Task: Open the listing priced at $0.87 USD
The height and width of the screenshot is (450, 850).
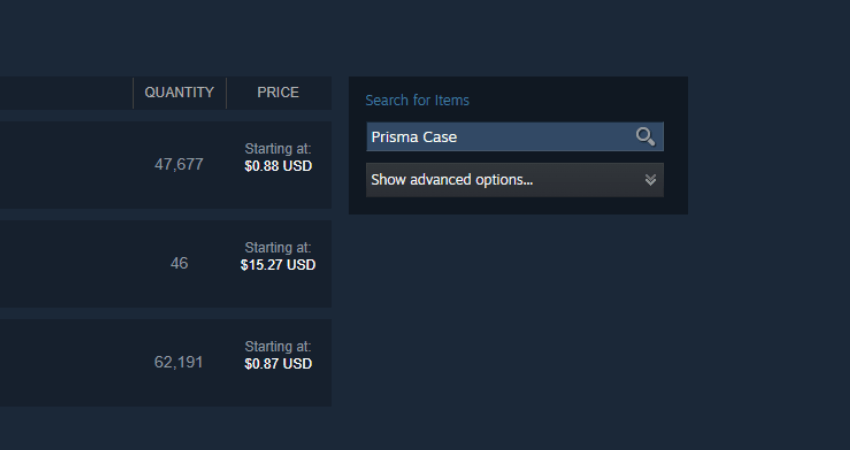Action: tap(278, 364)
